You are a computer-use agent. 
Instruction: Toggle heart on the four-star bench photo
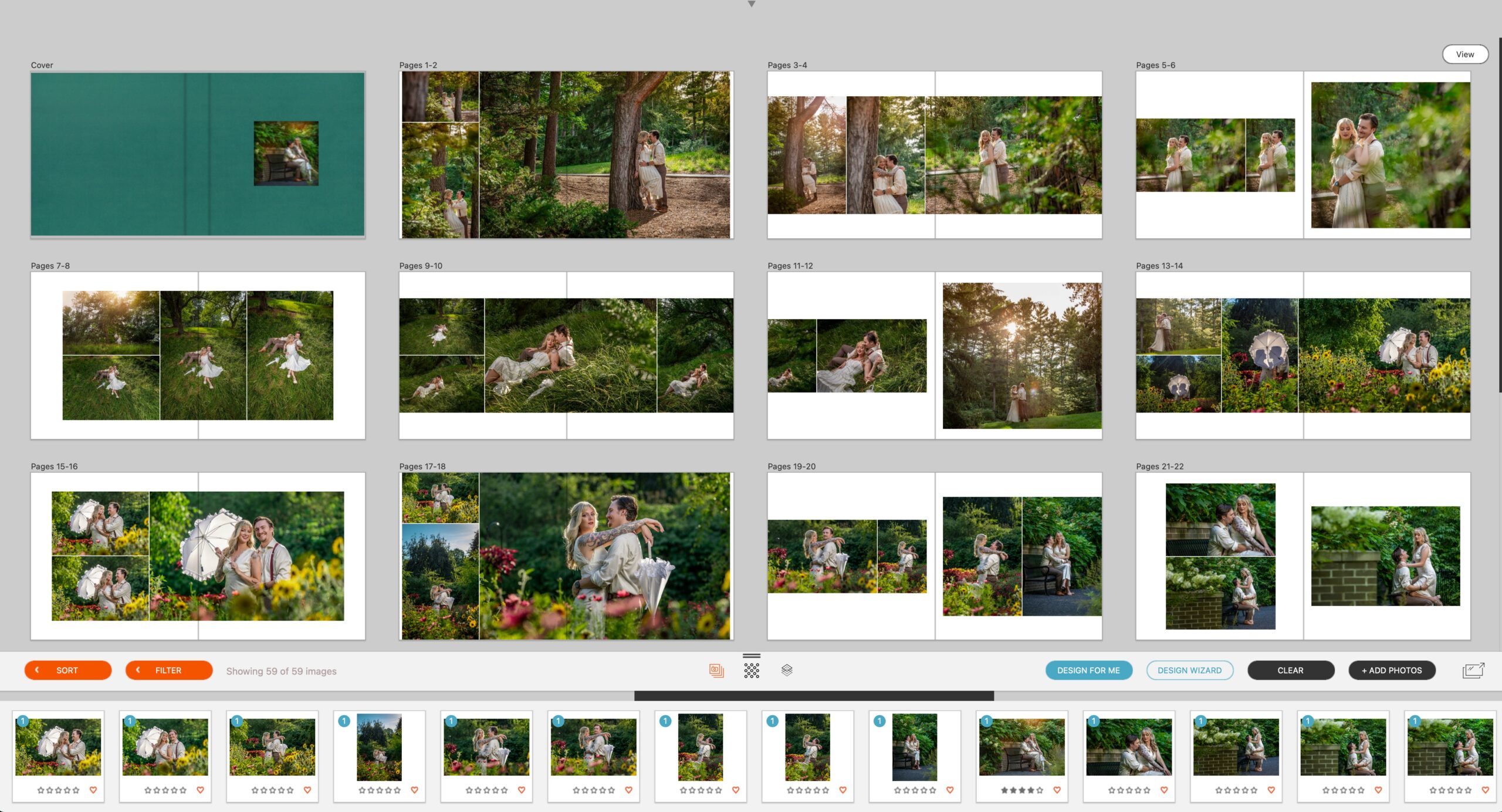click(x=1057, y=790)
